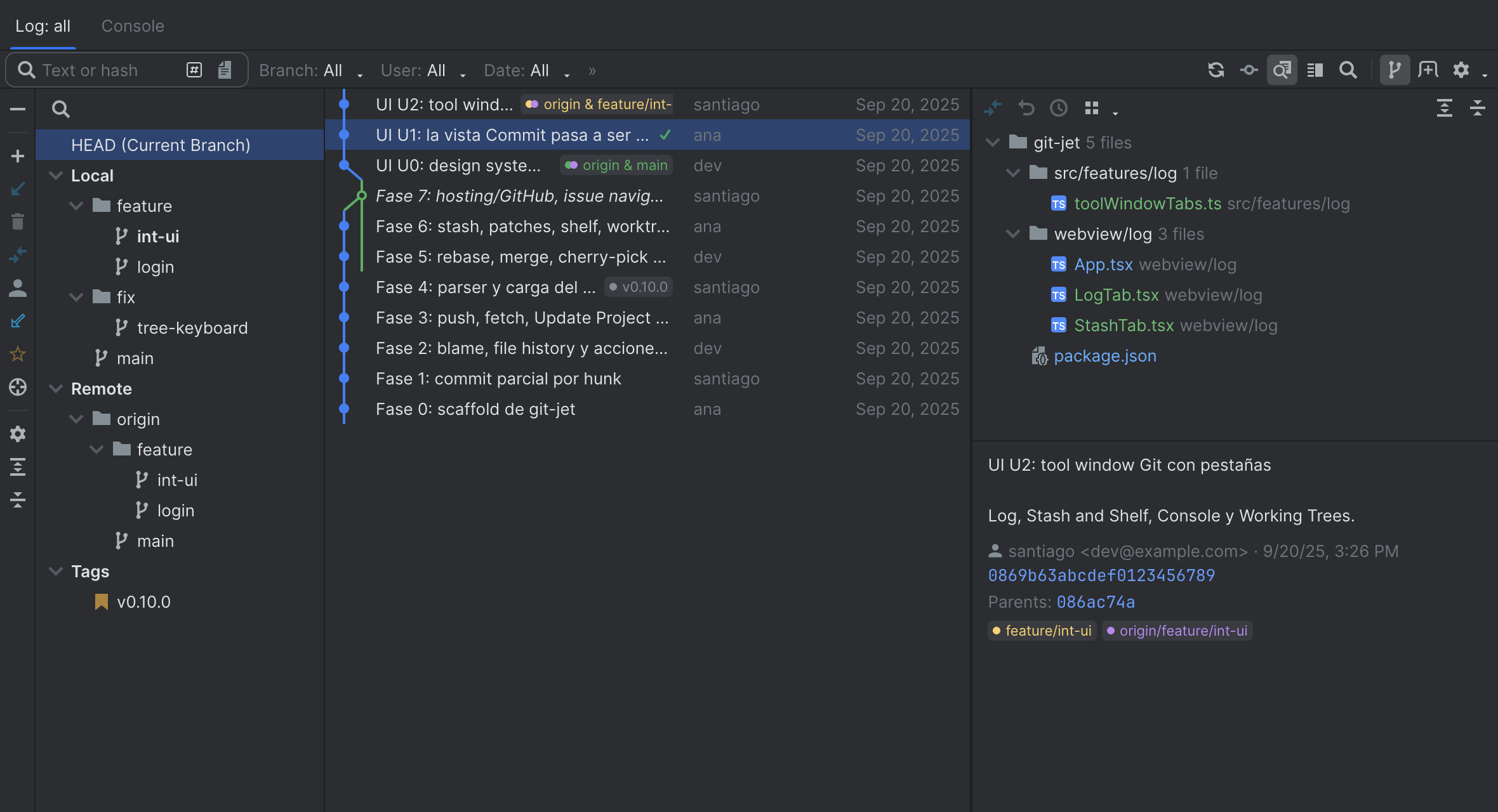Toggle match case option in search field
Screen dimensions: 1498x812
point(225,70)
